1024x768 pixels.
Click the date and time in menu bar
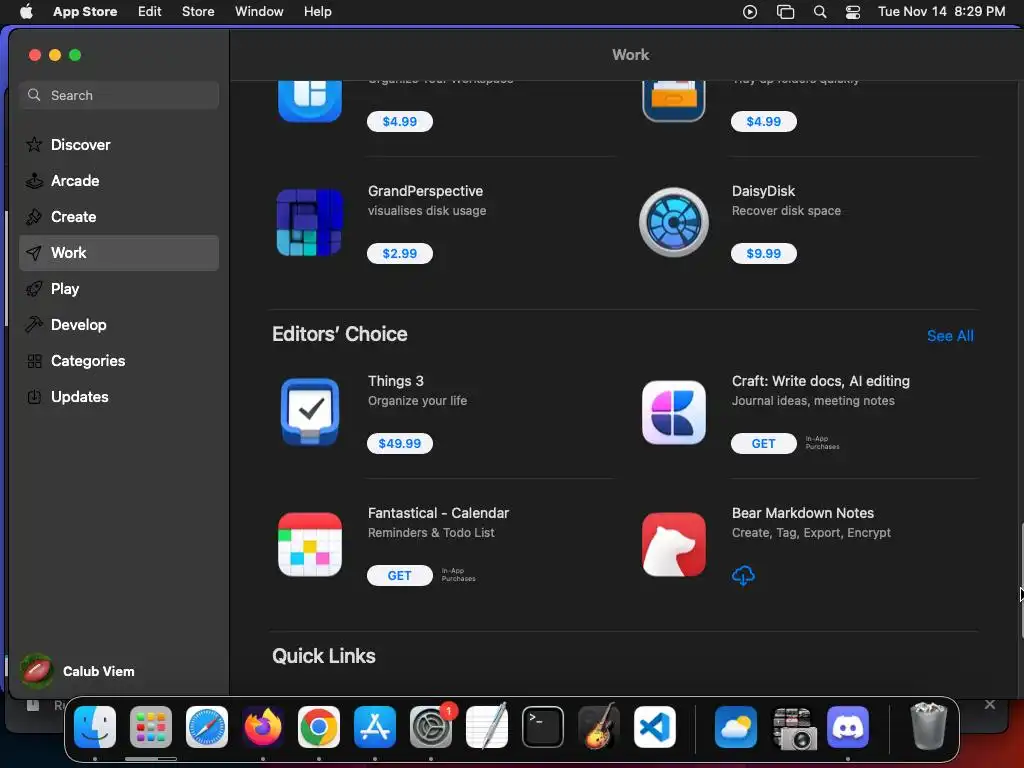(941, 12)
